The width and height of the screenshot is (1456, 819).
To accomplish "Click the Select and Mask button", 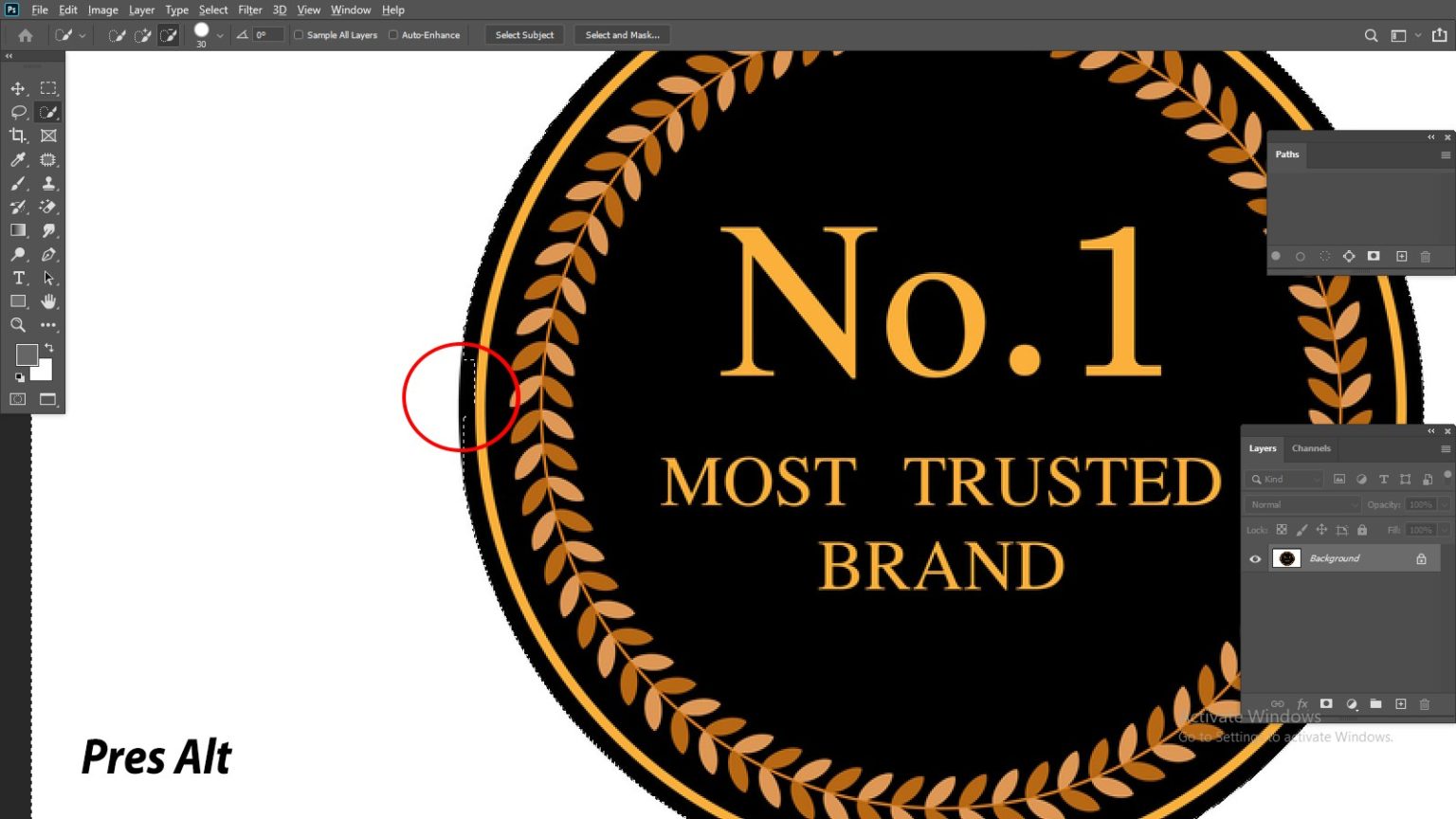I will tap(622, 35).
